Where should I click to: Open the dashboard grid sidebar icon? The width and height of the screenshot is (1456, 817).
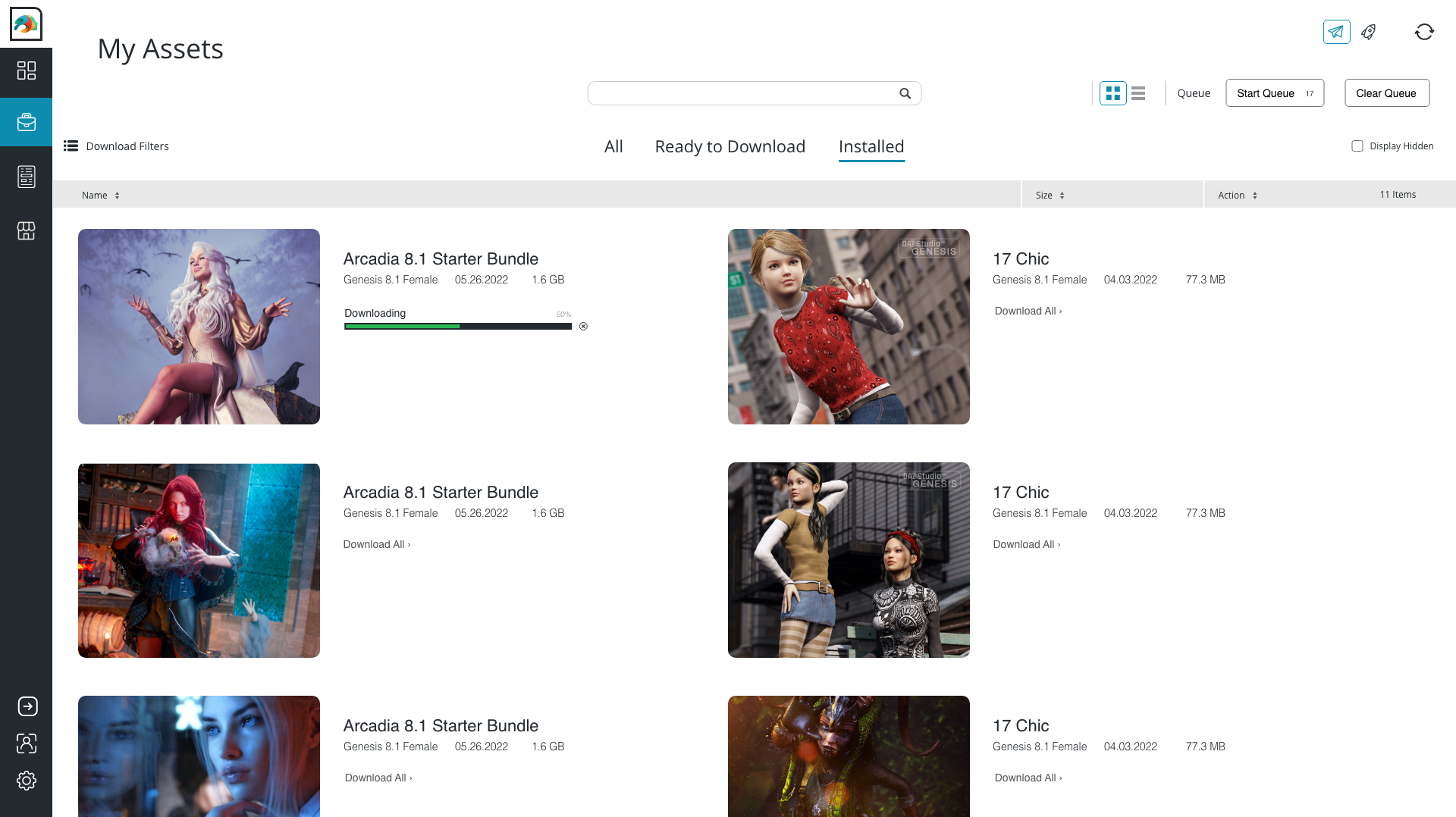pos(27,70)
